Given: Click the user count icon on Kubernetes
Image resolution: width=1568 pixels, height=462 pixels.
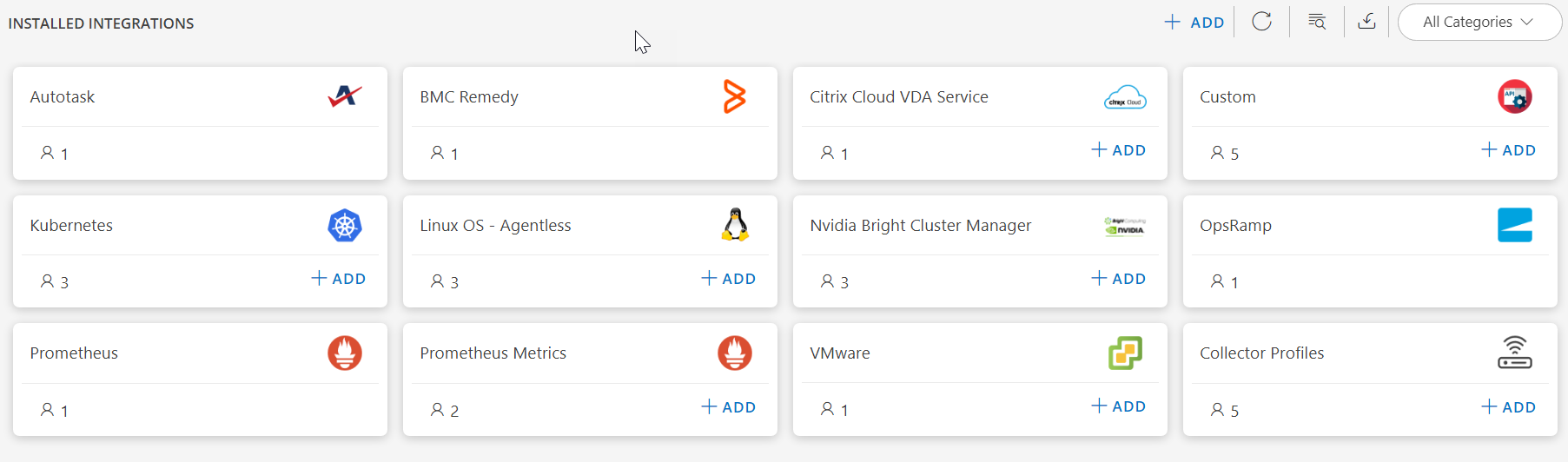Looking at the screenshot, I should click(x=47, y=281).
